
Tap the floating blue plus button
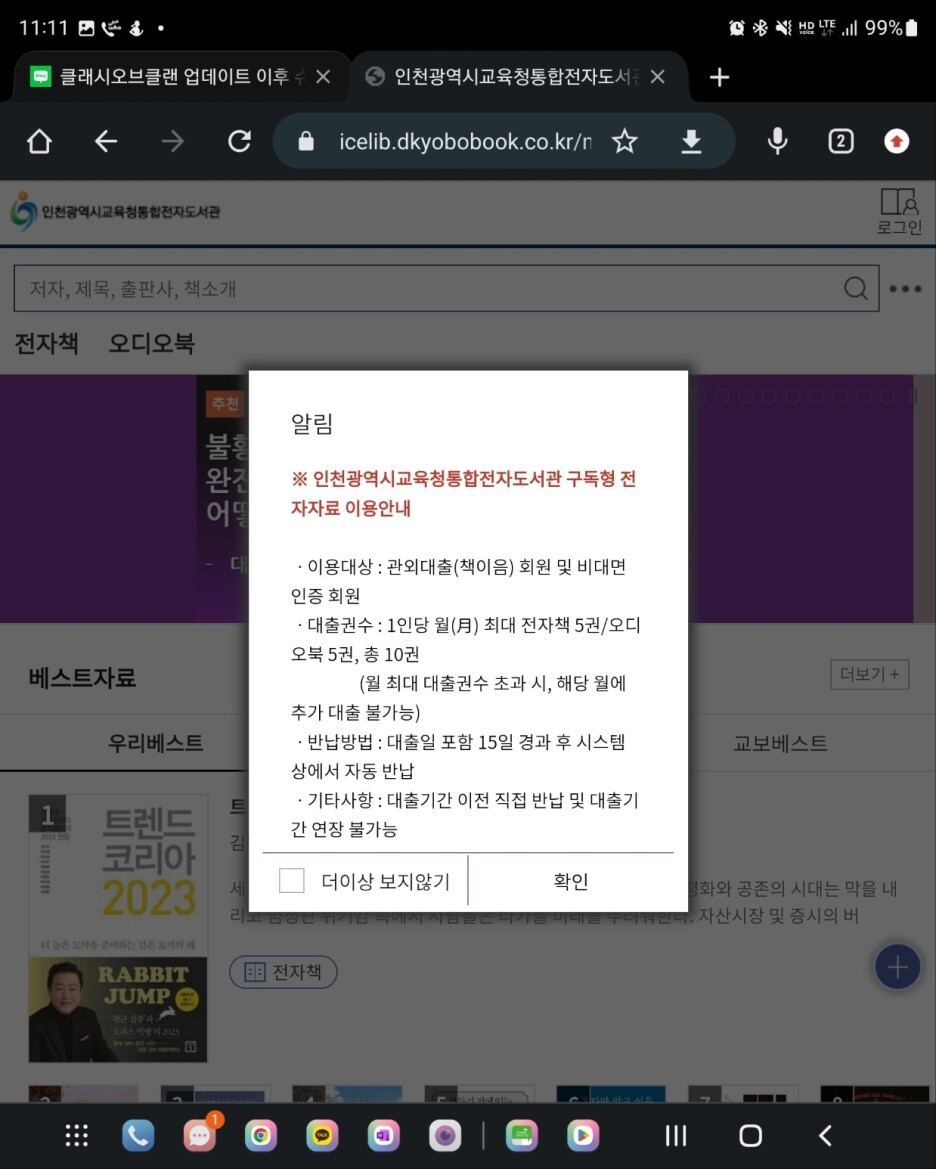pos(897,967)
